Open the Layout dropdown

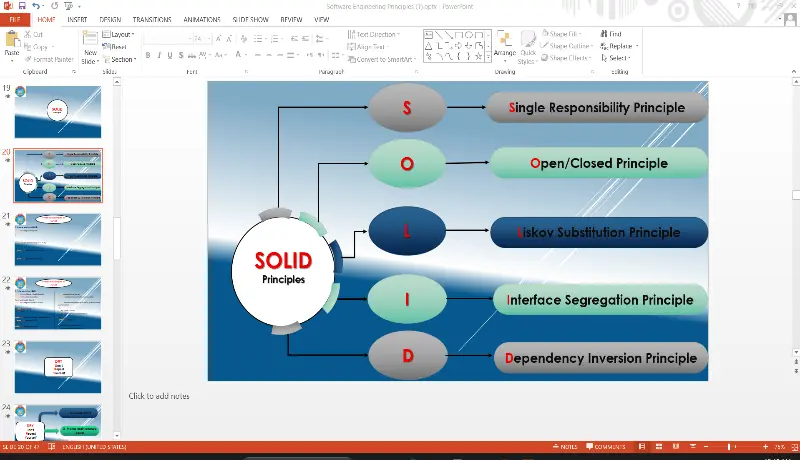[x=118, y=34]
